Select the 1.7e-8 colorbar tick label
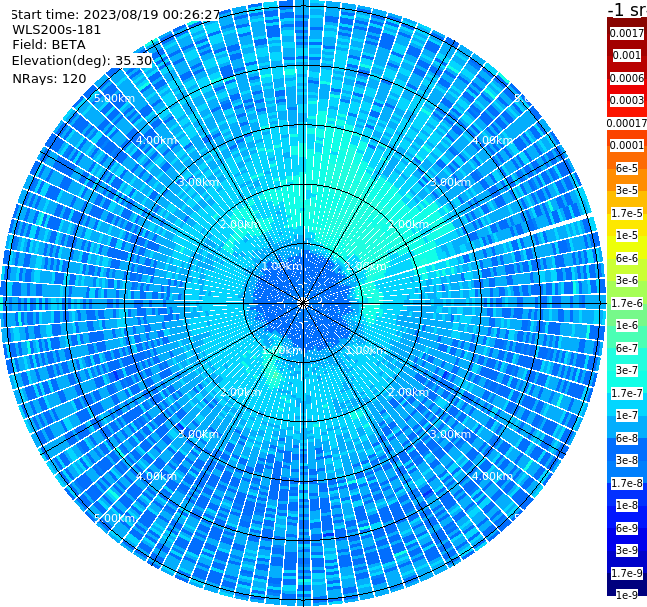Image resolution: width=647 pixels, height=607 pixels. 627,483
